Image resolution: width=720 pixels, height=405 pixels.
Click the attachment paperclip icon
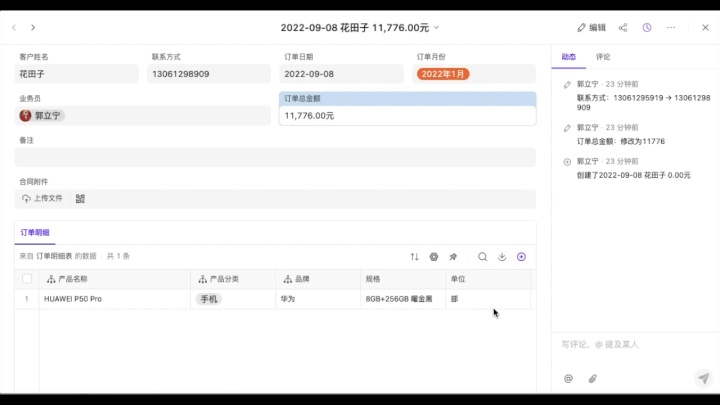tap(592, 378)
